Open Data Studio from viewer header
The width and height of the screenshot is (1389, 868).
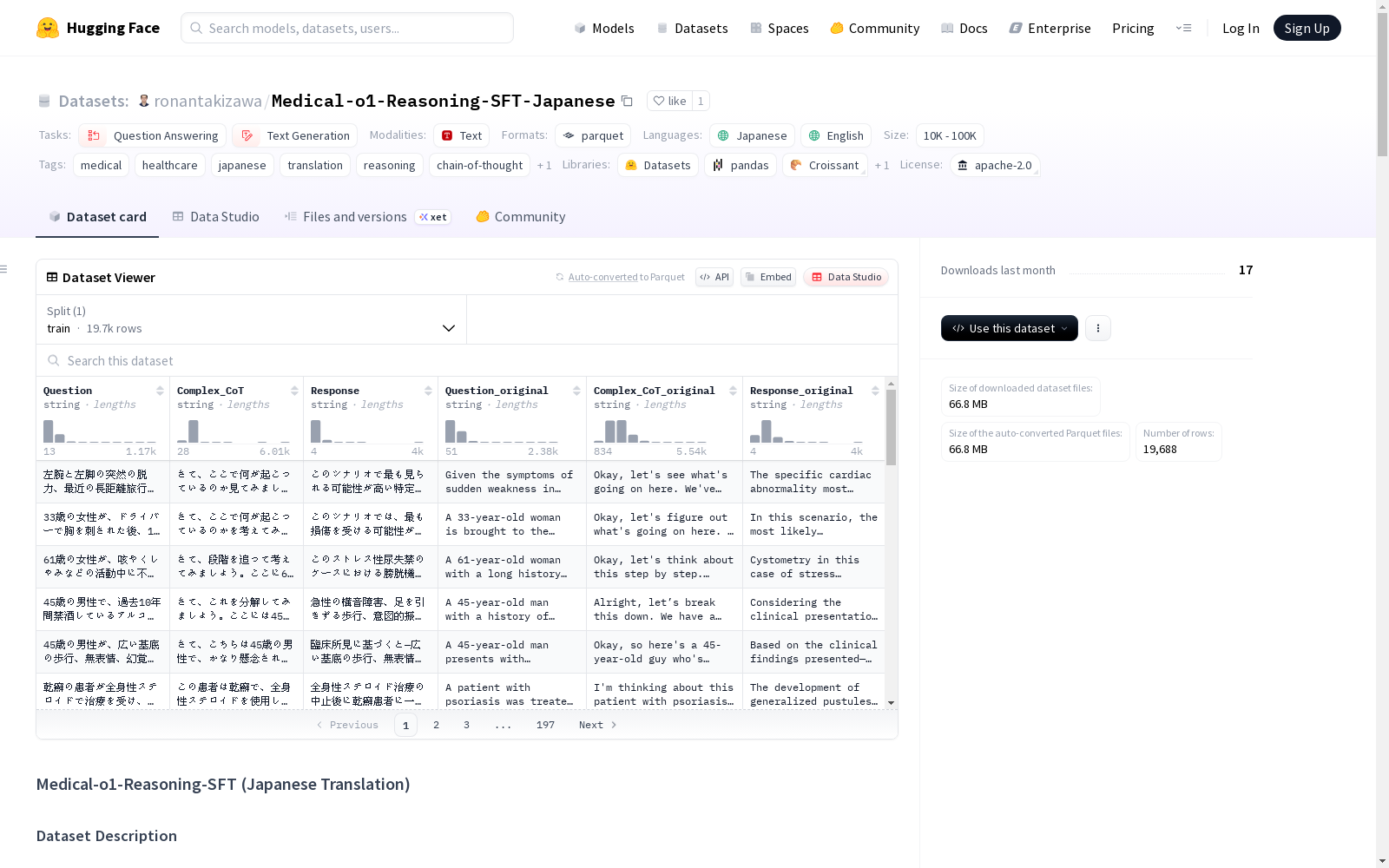tap(846, 277)
